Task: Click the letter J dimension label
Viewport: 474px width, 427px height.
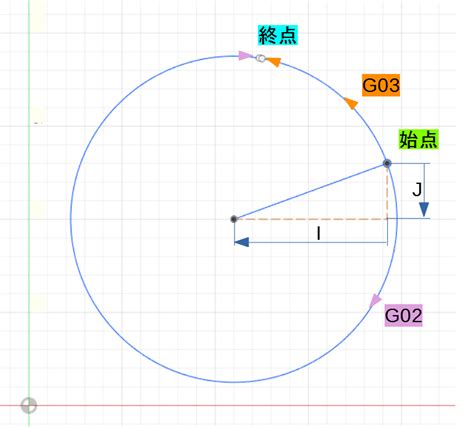Action: 417,190
